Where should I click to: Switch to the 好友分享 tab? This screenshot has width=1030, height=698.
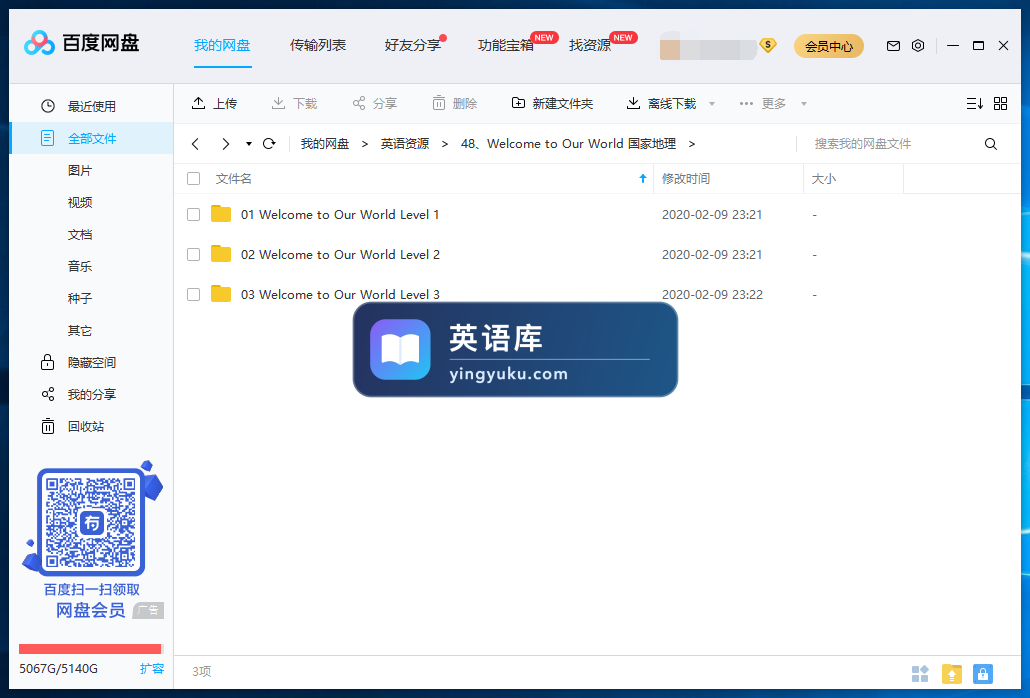[413, 45]
